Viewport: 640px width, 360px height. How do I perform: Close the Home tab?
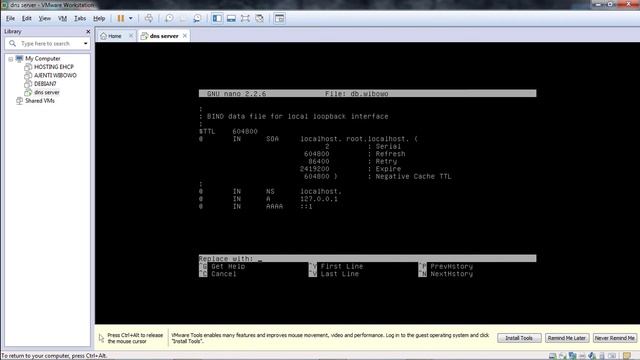131,36
